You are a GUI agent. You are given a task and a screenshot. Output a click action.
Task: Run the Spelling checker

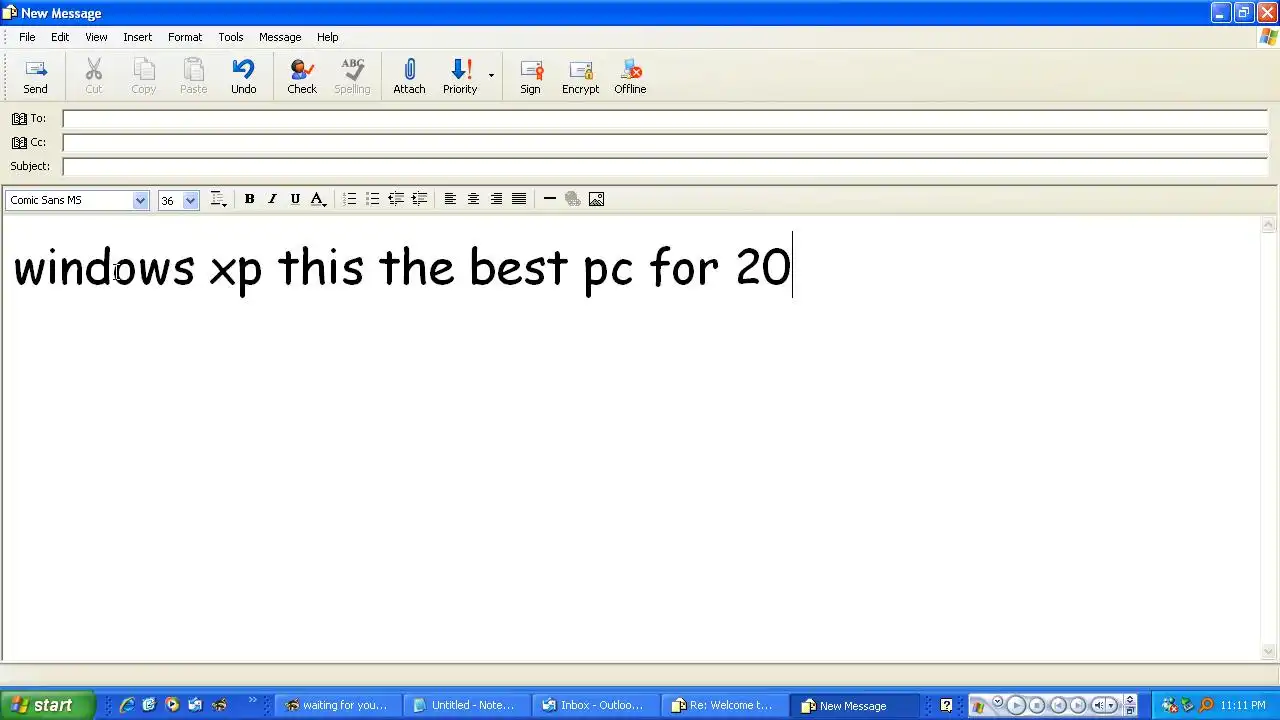pyautogui.click(x=352, y=77)
